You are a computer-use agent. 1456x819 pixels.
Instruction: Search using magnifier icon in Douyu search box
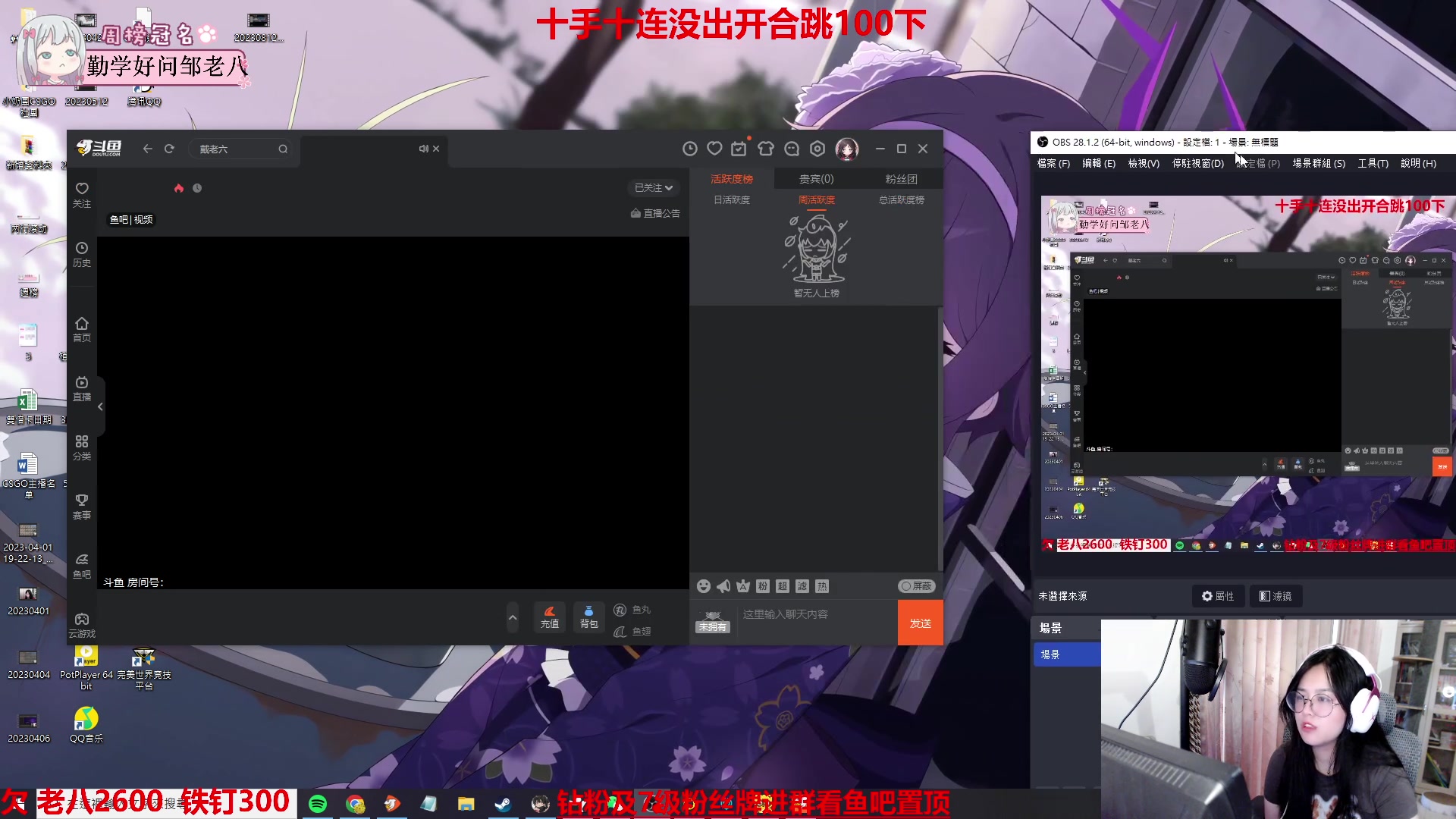(283, 149)
